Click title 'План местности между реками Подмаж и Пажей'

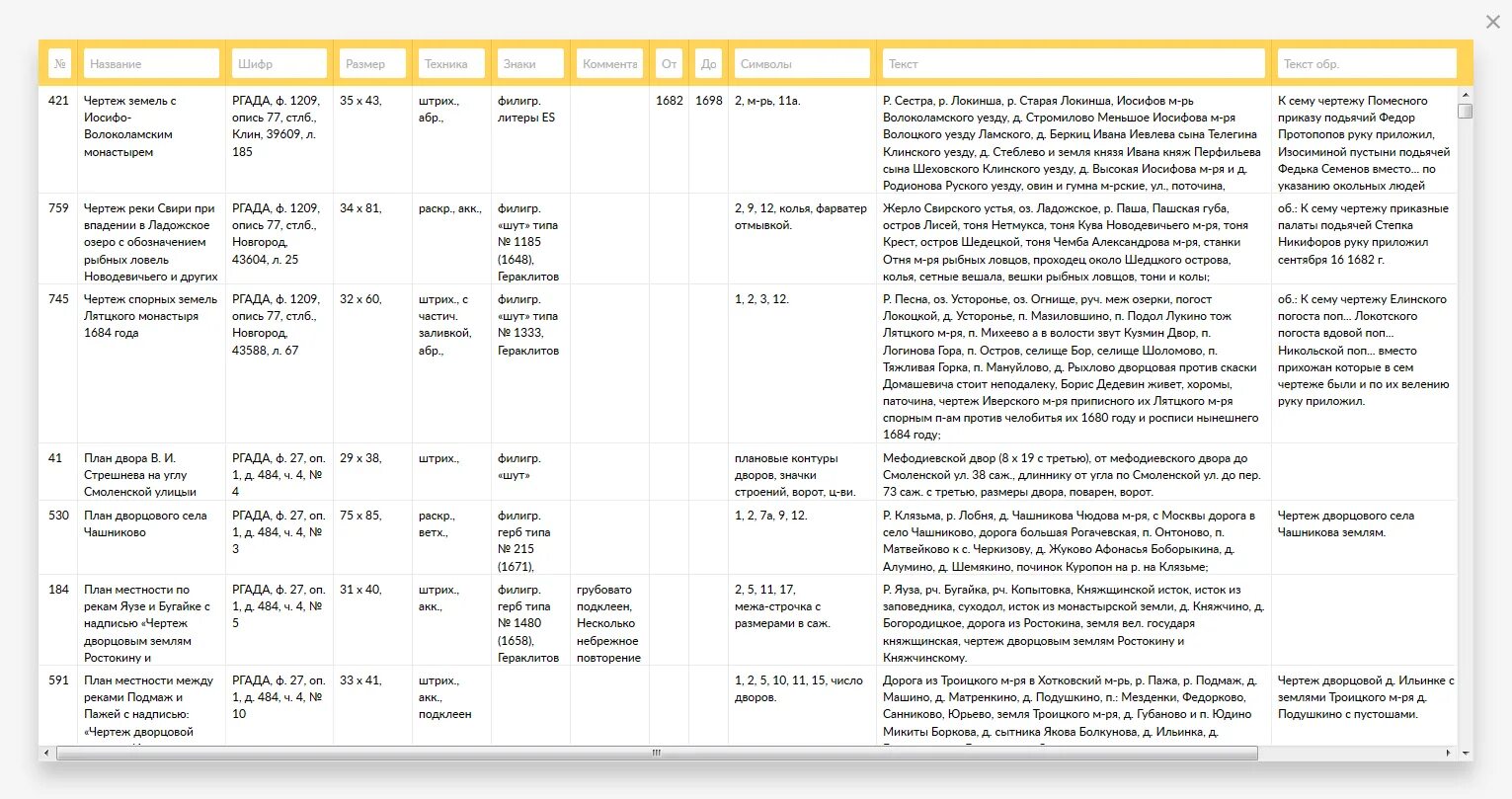click(149, 706)
